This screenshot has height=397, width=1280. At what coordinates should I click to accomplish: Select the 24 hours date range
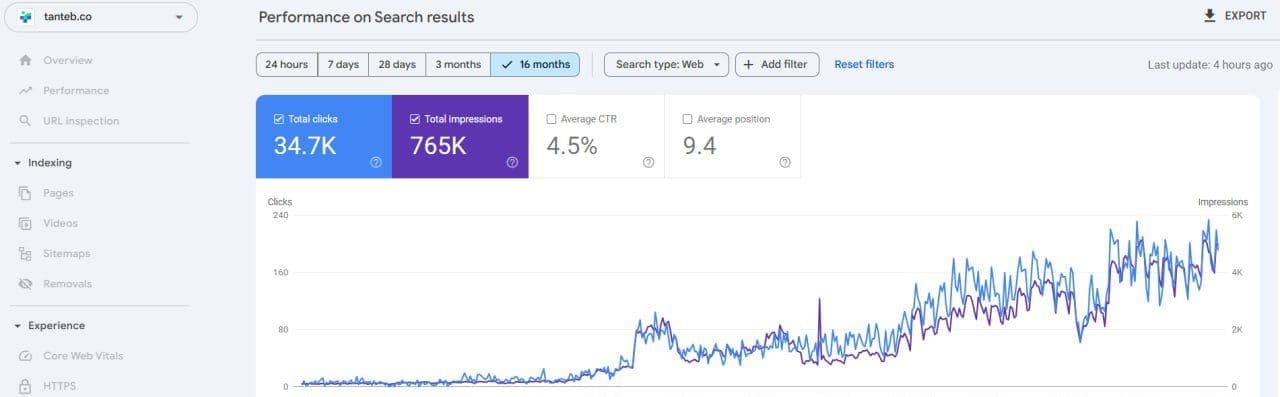287,64
